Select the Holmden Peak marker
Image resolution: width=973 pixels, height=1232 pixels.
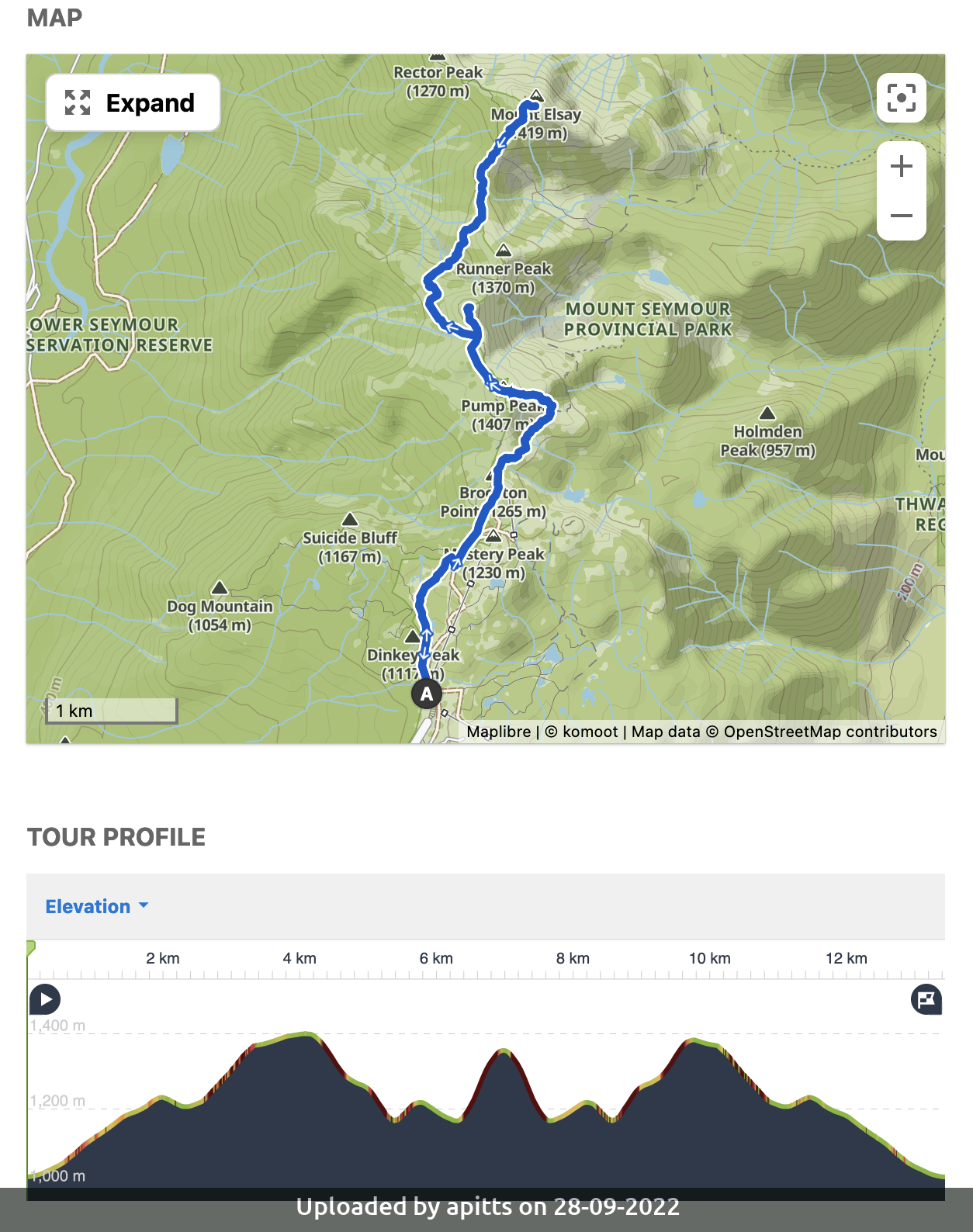(767, 413)
